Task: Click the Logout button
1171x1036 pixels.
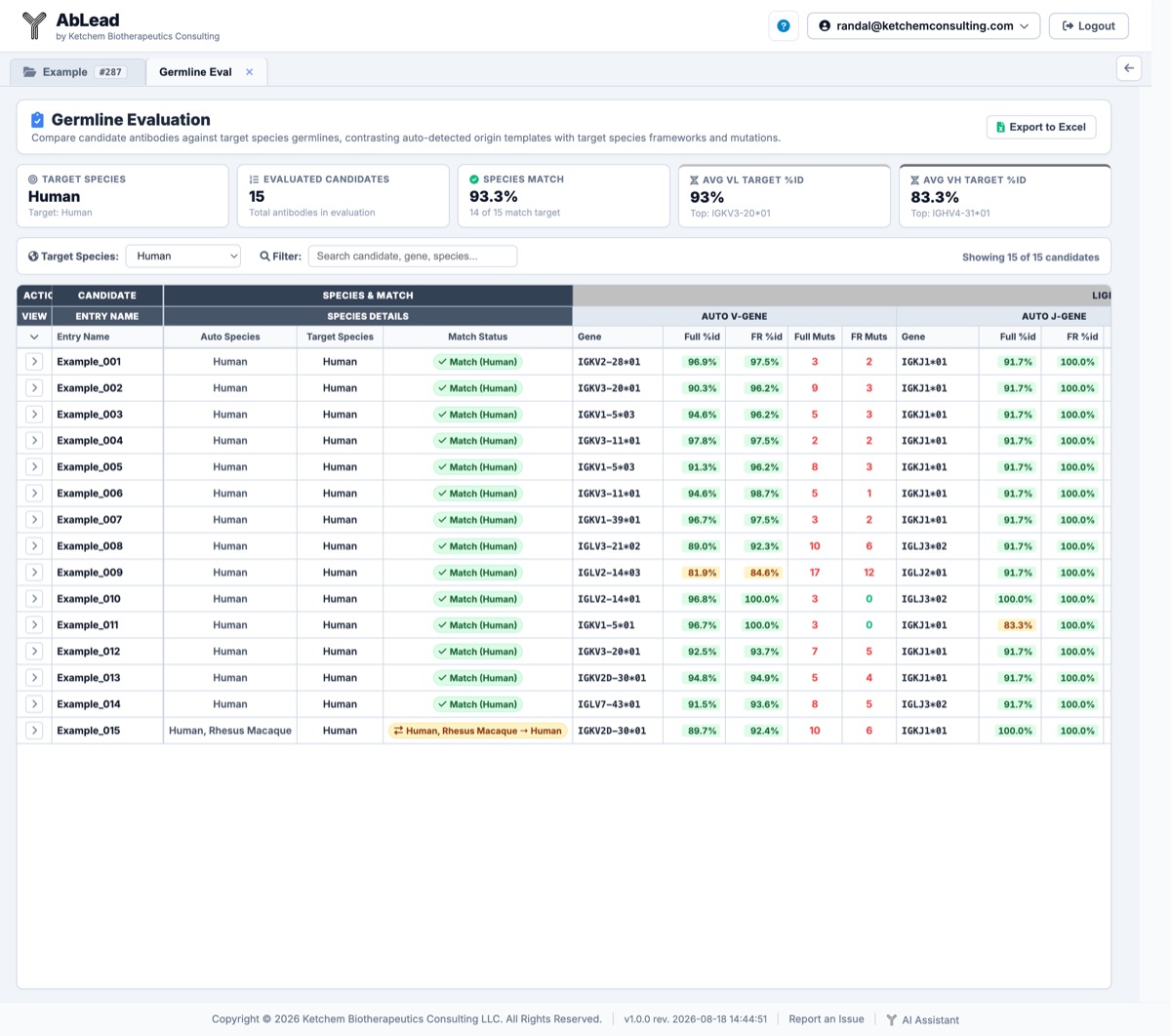Action: click(x=1089, y=26)
